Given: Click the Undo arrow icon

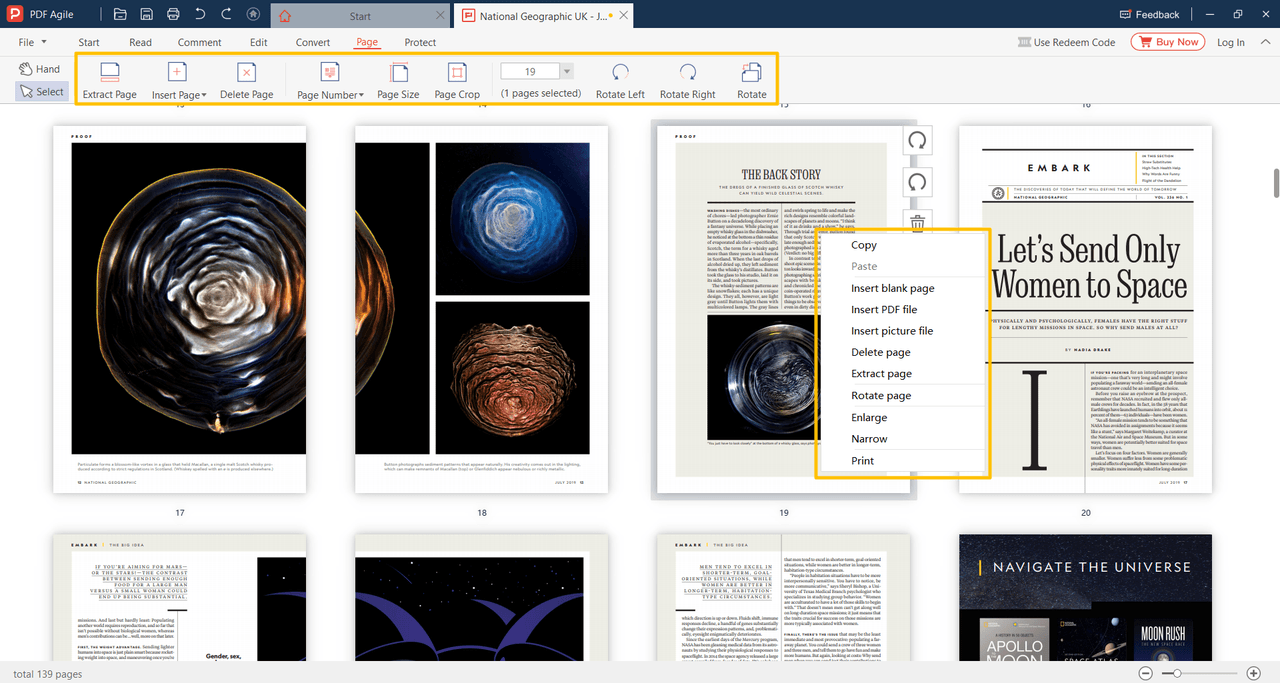Looking at the screenshot, I should coord(199,14).
